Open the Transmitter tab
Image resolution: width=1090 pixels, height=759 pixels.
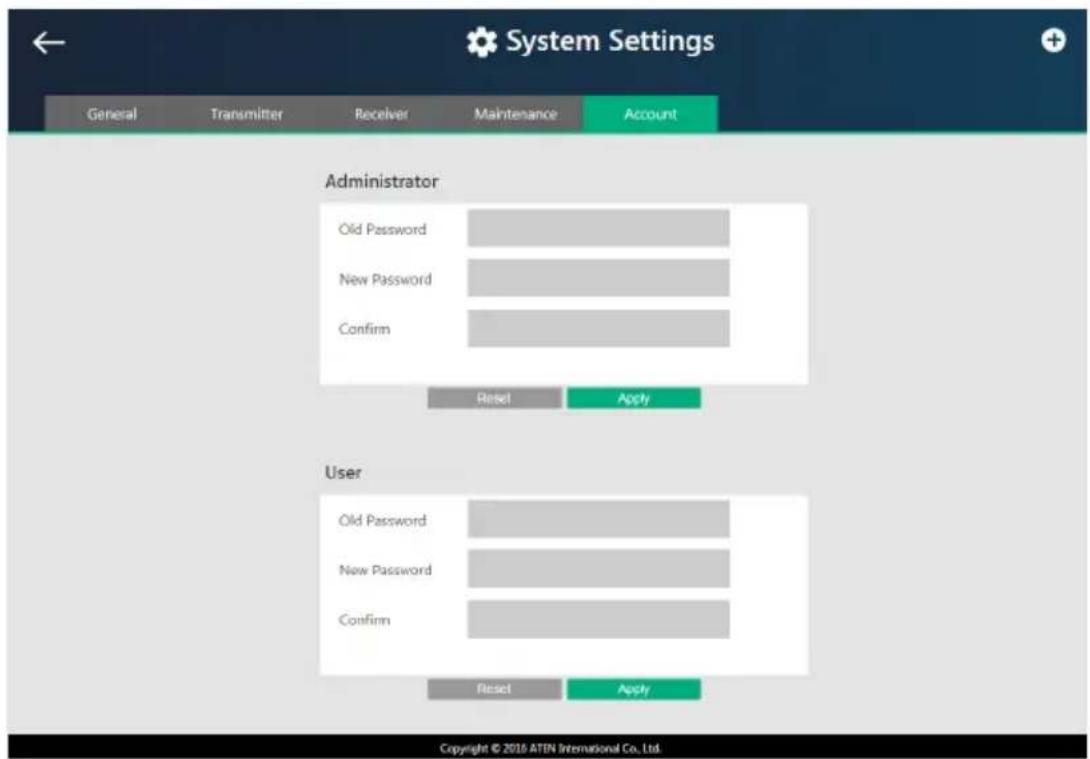point(246,114)
